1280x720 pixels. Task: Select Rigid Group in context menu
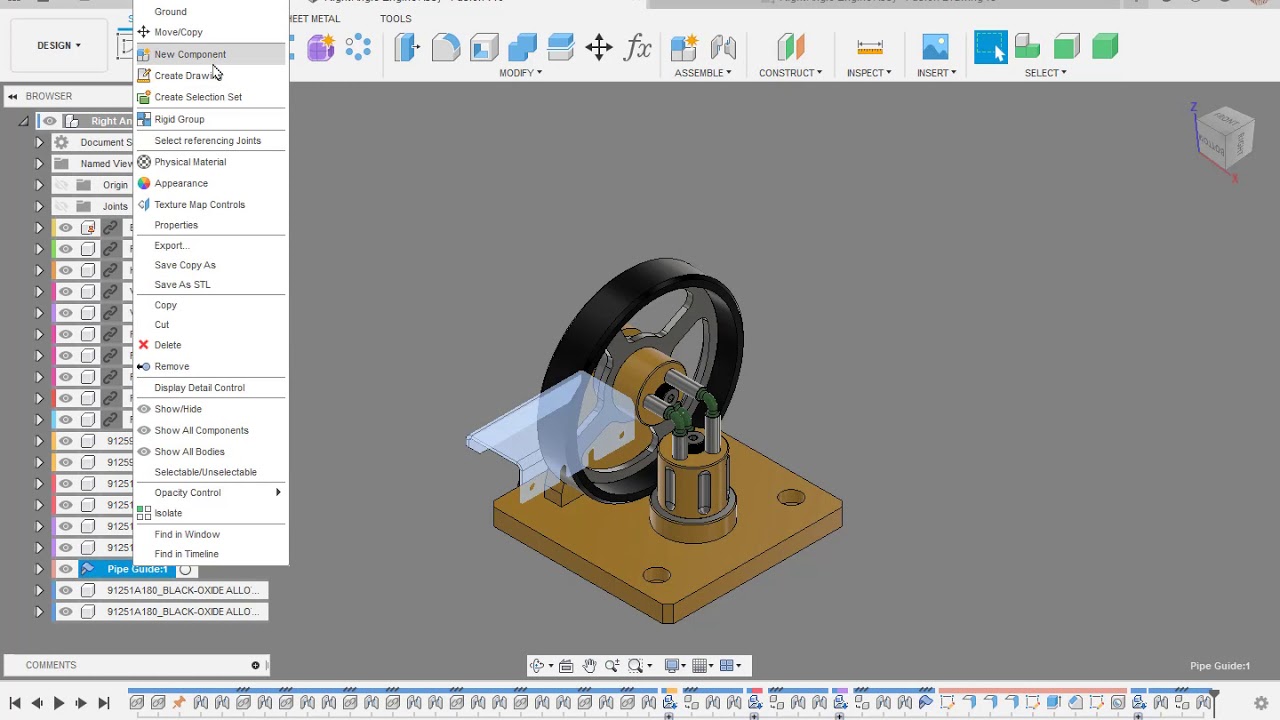coord(211,119)
